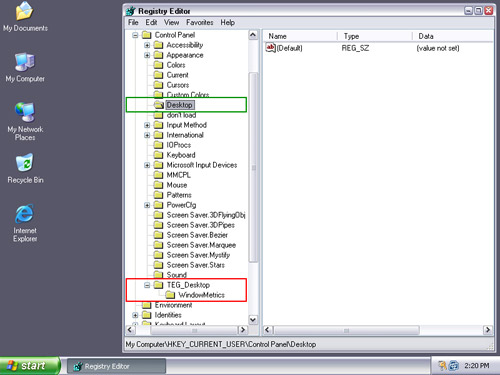Click the tree pane vertical scrollbar thumb

click(x=253, y=167)
